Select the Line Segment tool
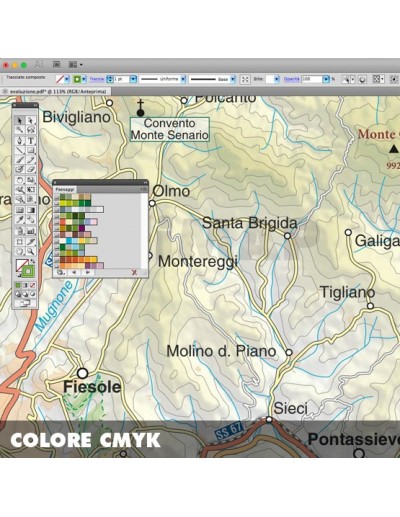The height and width of the screenshot is (517, 400). pos(20,150)
